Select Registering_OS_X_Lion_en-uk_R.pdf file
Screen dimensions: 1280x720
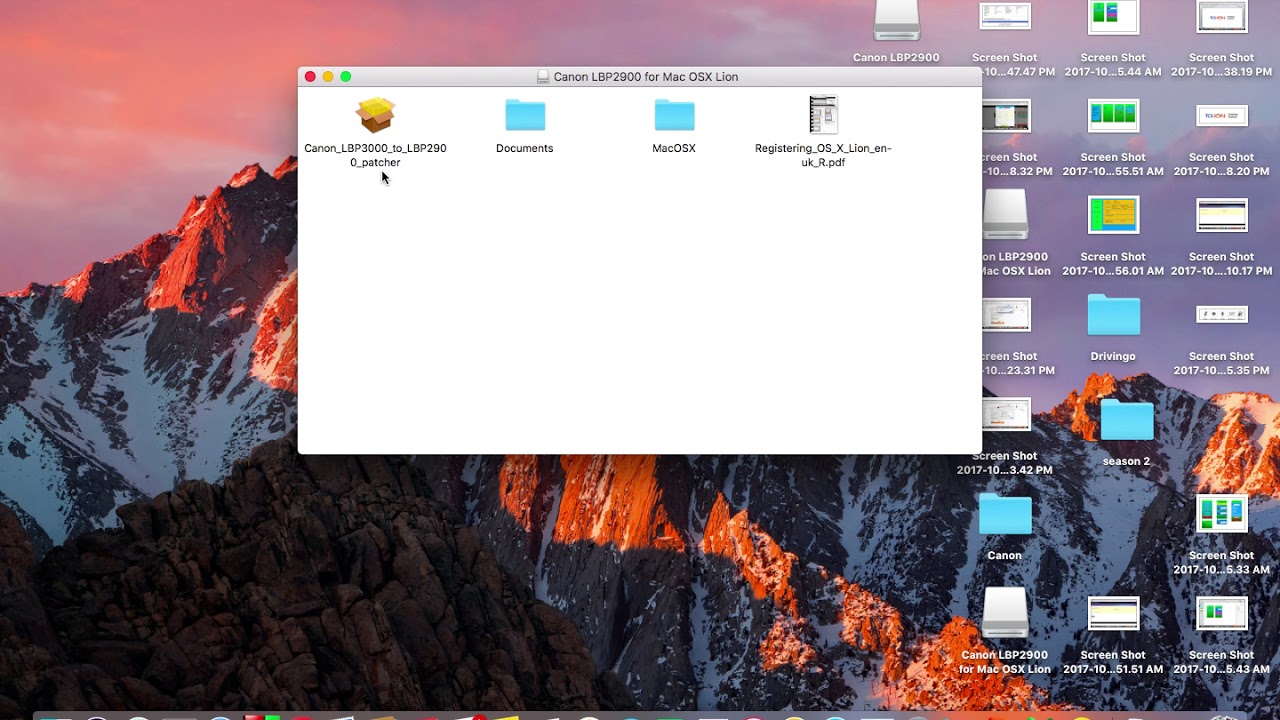[823, 115]
